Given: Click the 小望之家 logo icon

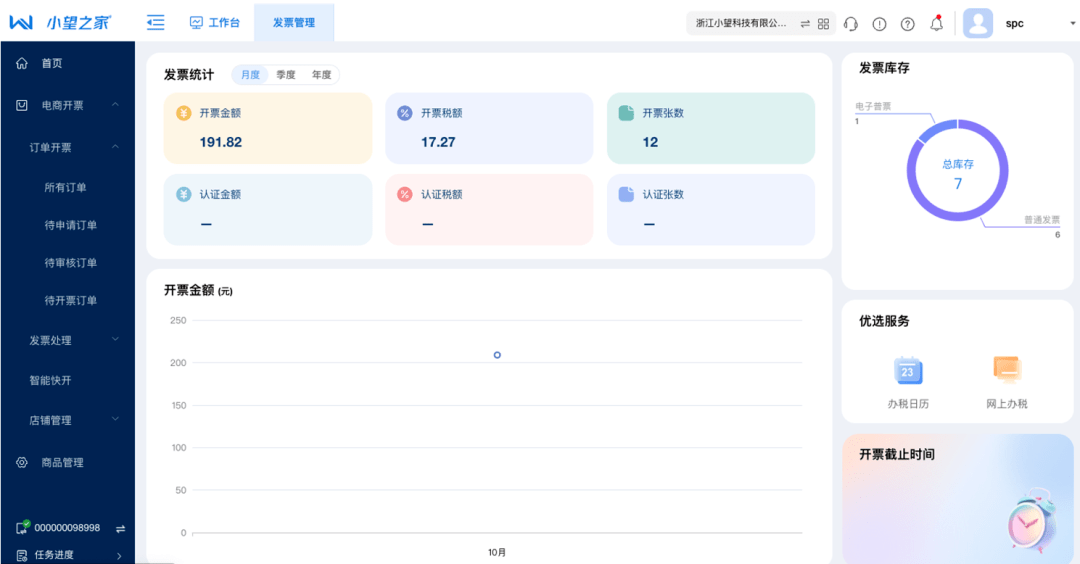Looking at the screenshot, I should pos(21,23).
